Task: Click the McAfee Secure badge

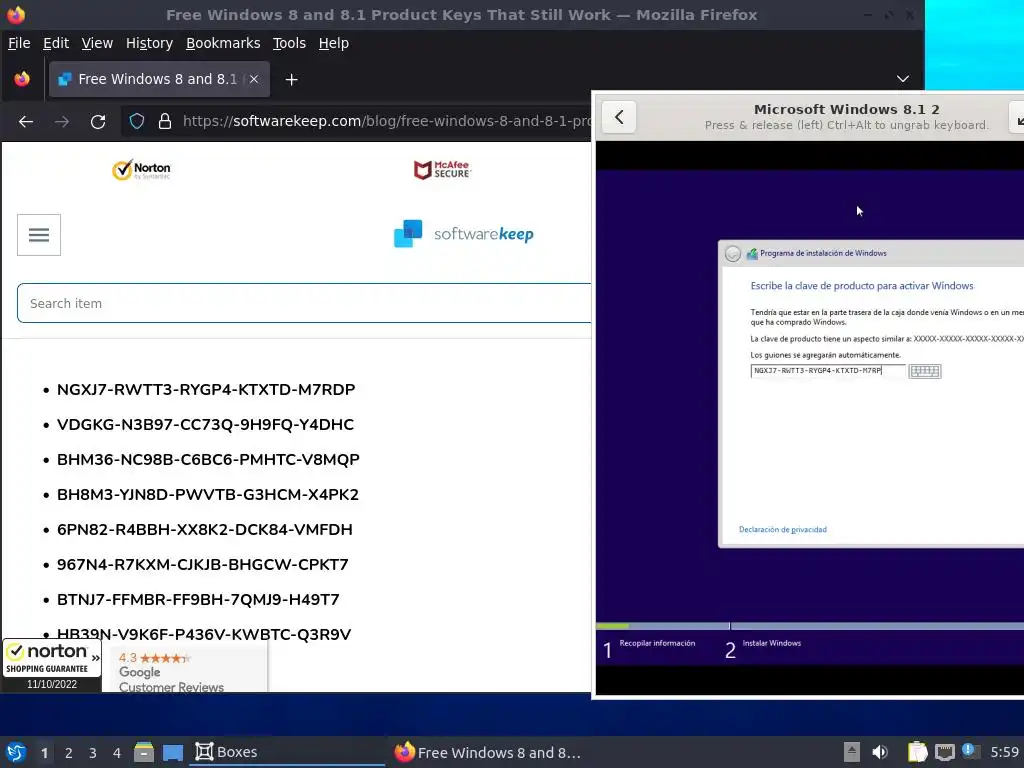Action: click(442, 170)
